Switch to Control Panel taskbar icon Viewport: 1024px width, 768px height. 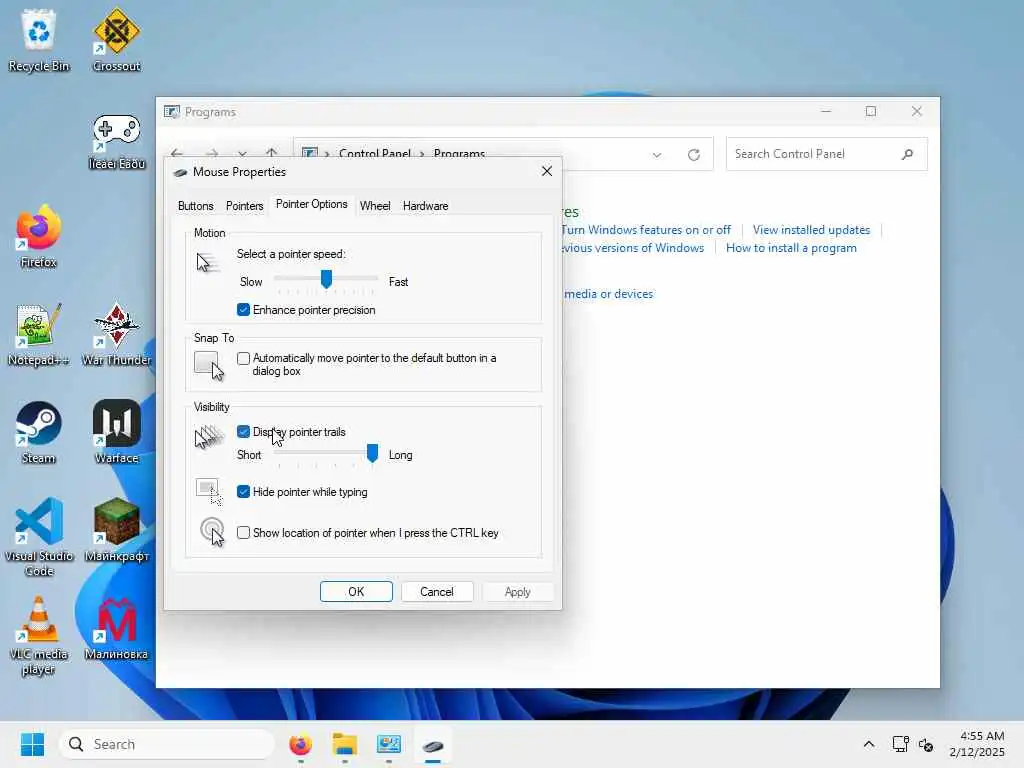(389, 744)
